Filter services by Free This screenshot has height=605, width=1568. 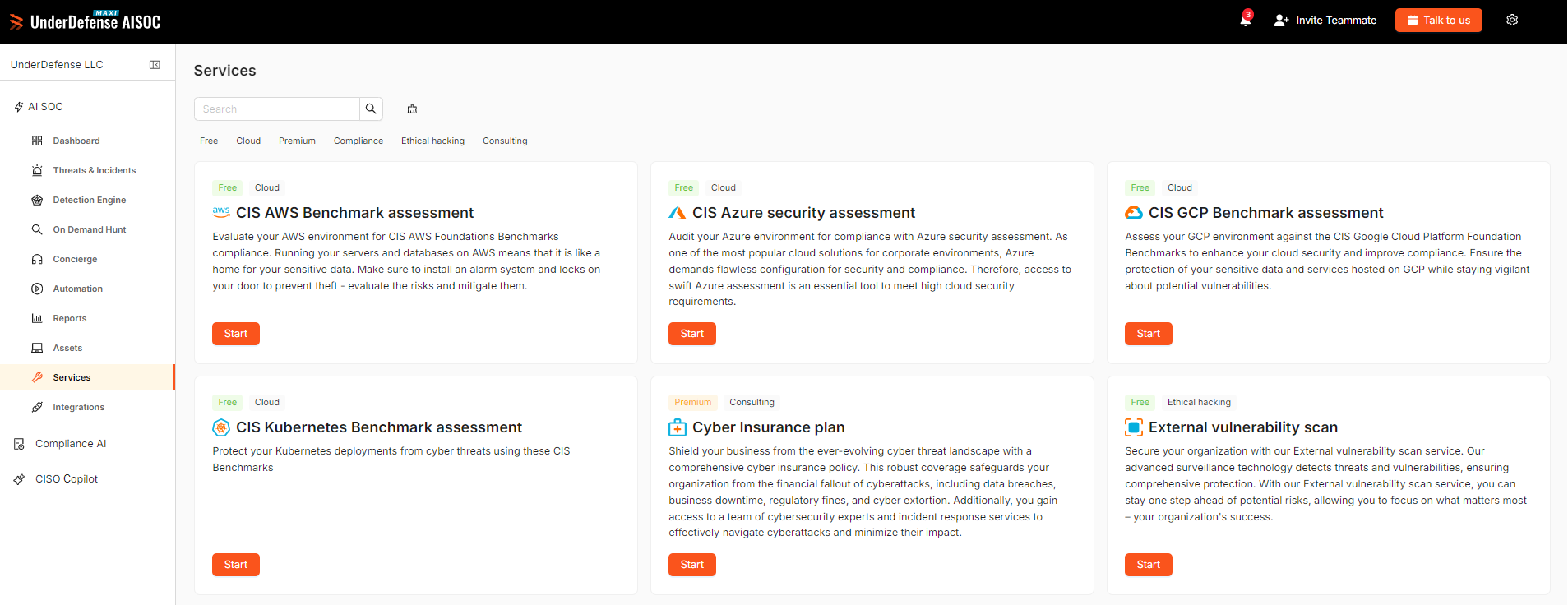(x=209, y=141)
